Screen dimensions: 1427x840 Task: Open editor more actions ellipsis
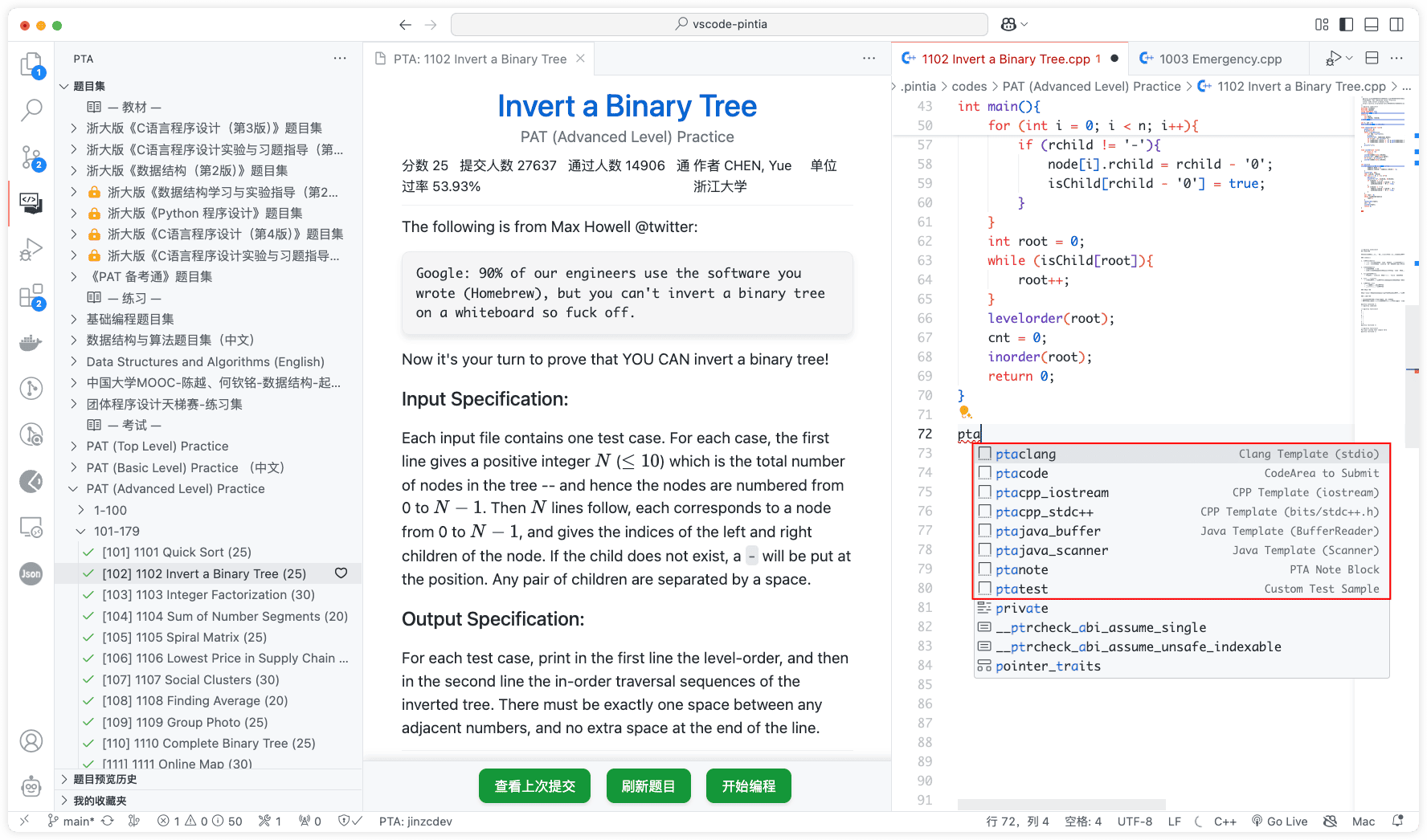click(1396, 59)
